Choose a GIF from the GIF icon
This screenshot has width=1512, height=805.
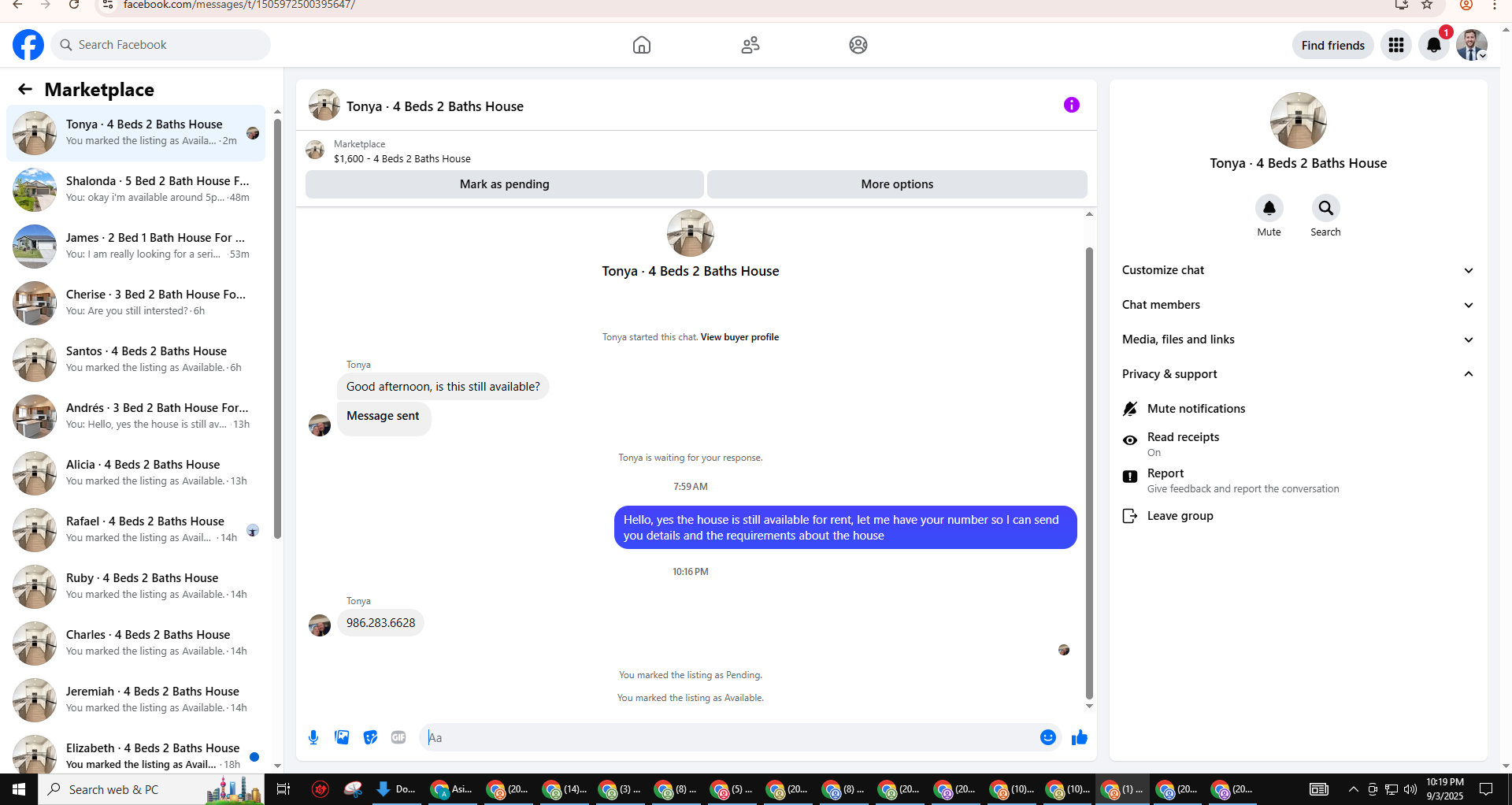(x=398, y=737)
